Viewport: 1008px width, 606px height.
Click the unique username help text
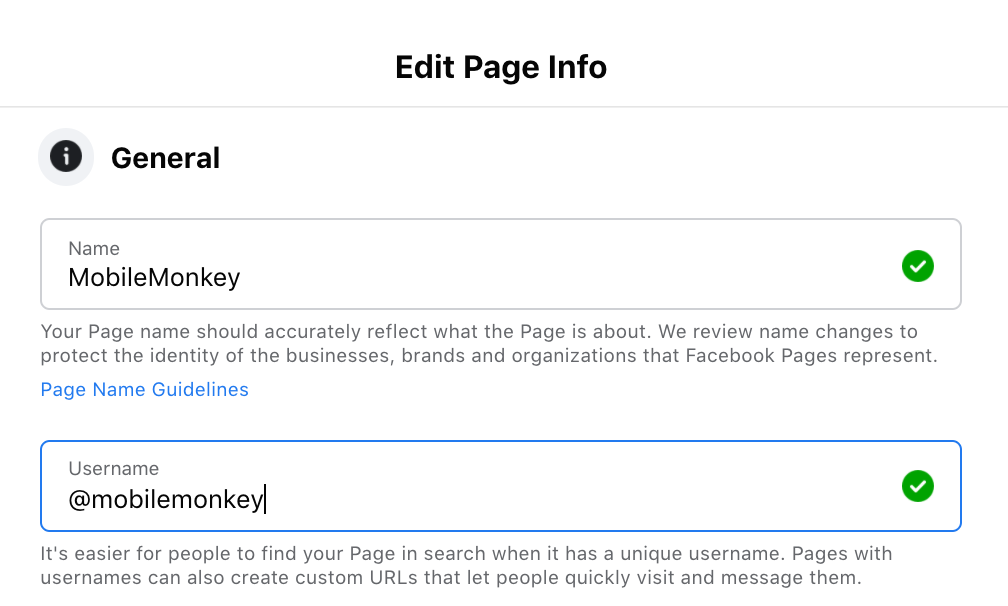(x=466, y=566)
